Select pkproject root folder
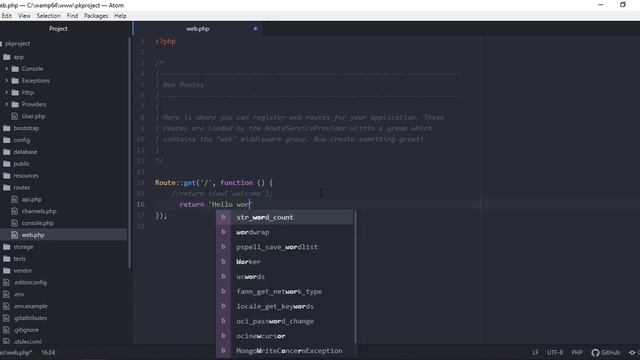The height and width of the screenshot is (360, 640). pos(18,44)
